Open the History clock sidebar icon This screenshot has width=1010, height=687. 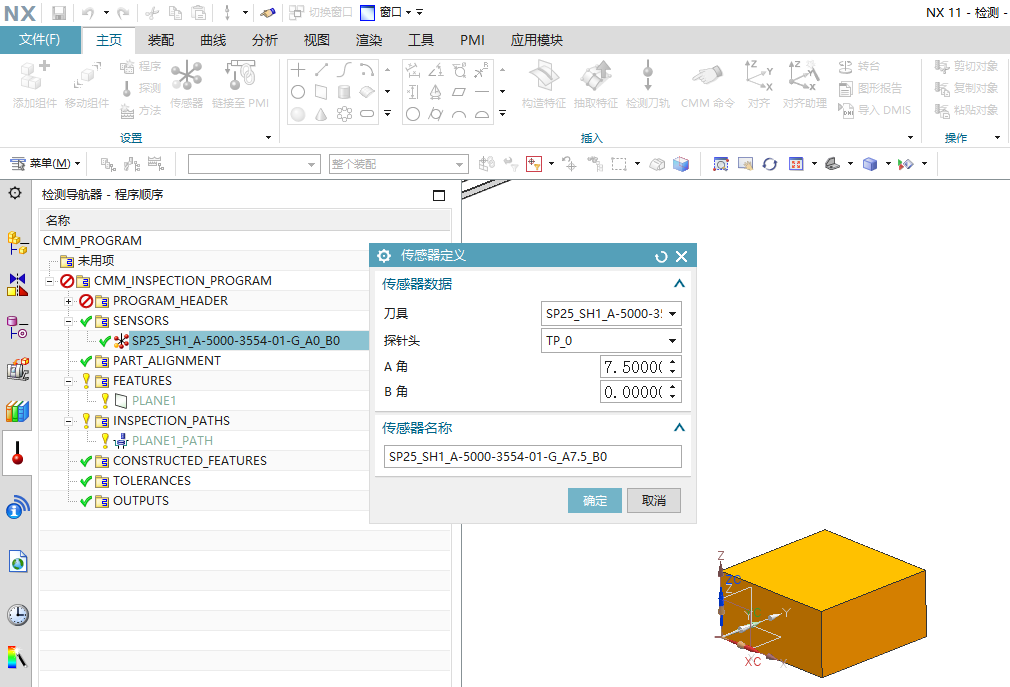point(17,615)
